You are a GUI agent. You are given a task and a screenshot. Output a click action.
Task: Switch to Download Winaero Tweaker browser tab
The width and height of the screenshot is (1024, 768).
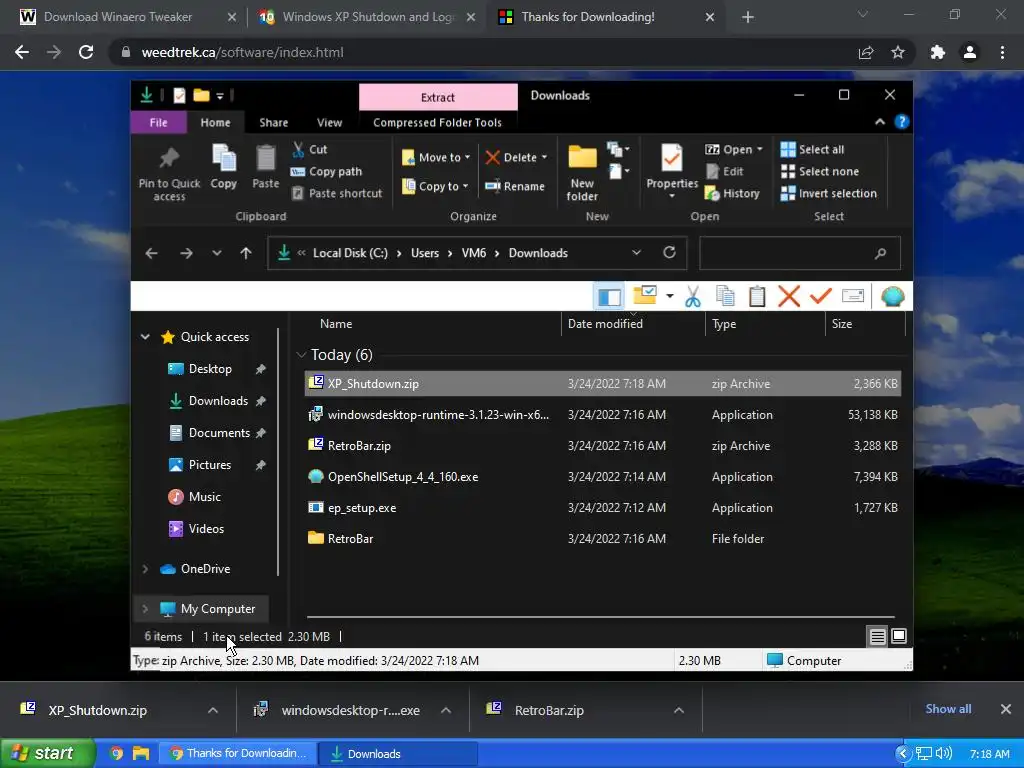(120, 17)
